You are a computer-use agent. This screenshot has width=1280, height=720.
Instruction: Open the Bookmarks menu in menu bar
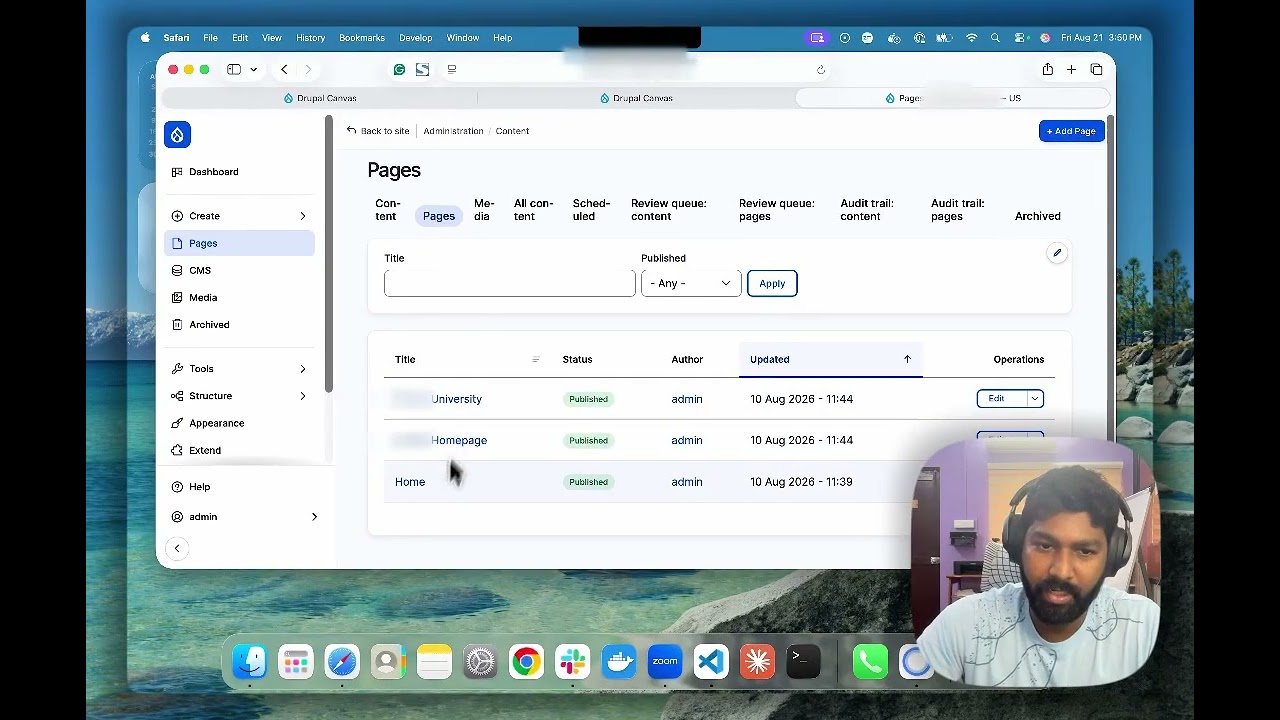[362, 38]
